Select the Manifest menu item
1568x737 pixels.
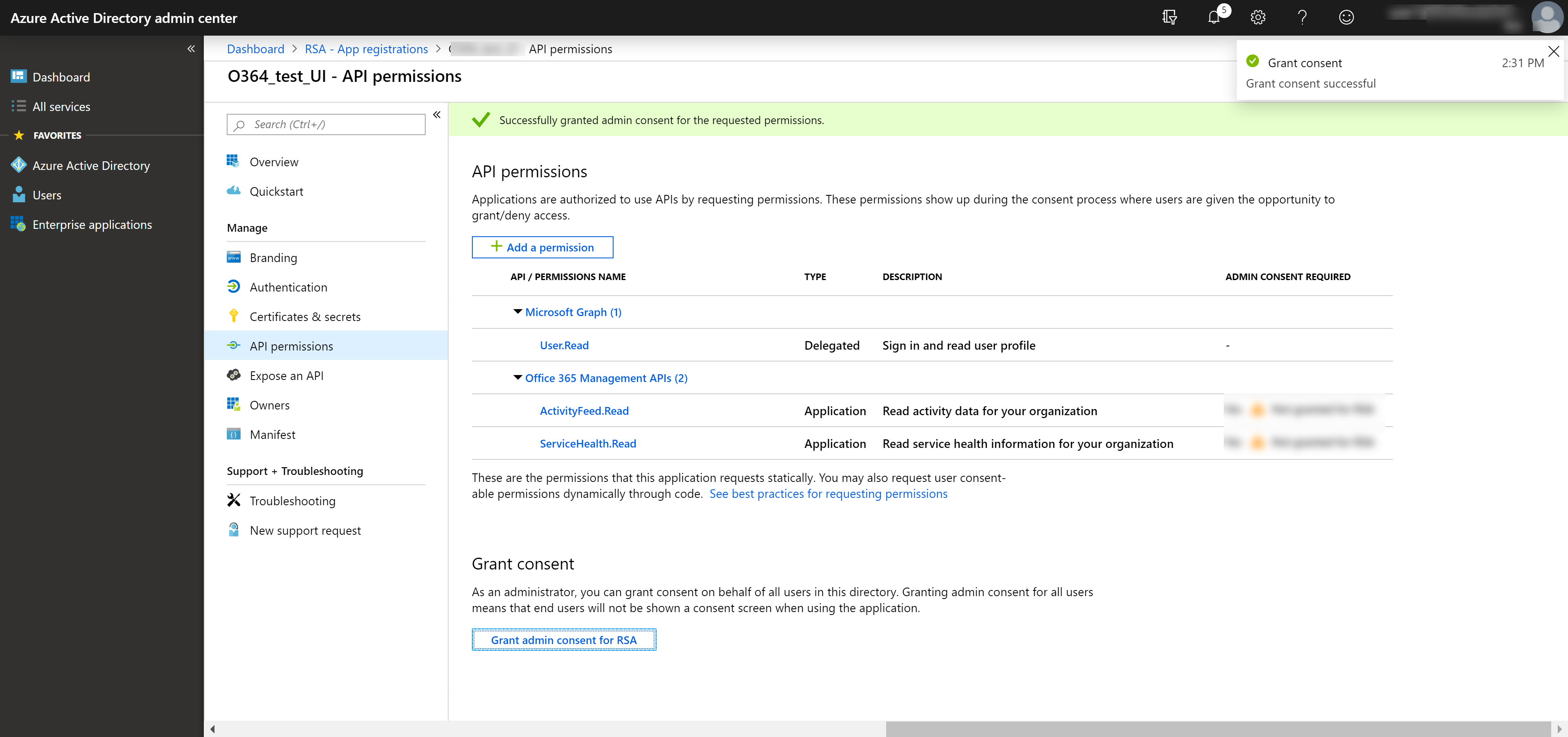(272, 434)
